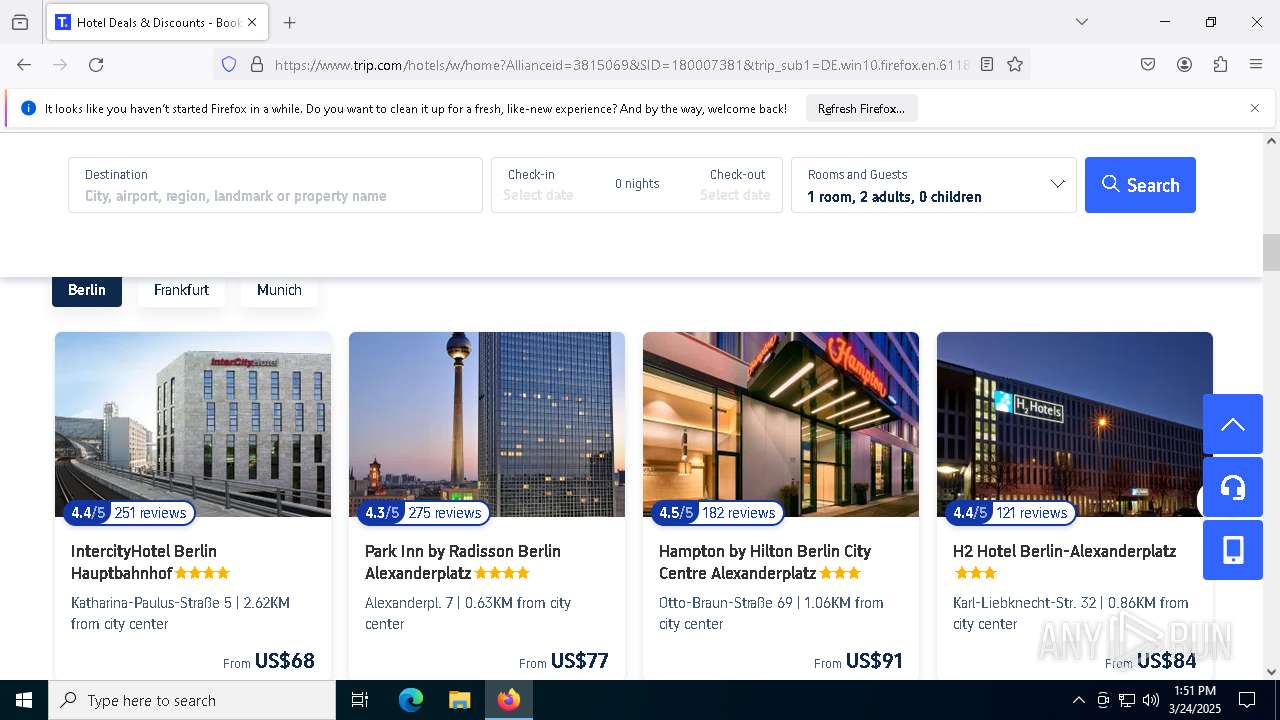Switch to the Munich tab
The height and width of the screenshot is (720, 1280).
point(279,290)
